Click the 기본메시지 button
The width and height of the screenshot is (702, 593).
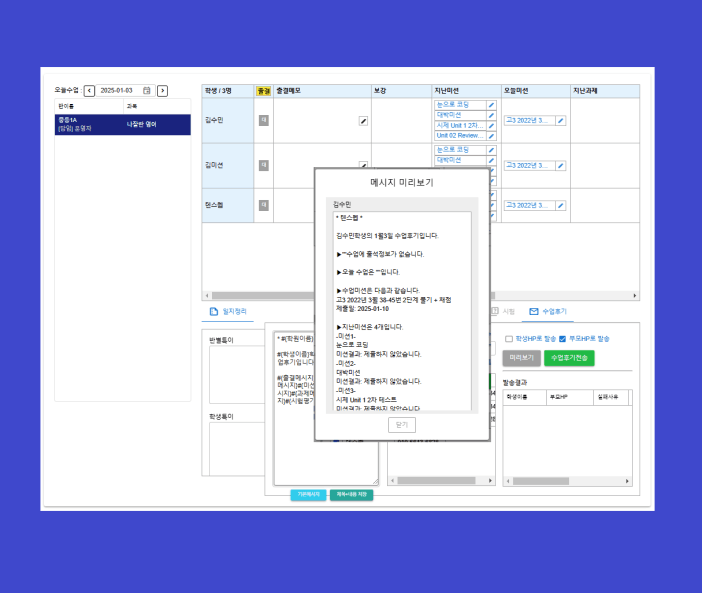click(x=308, y=495)
